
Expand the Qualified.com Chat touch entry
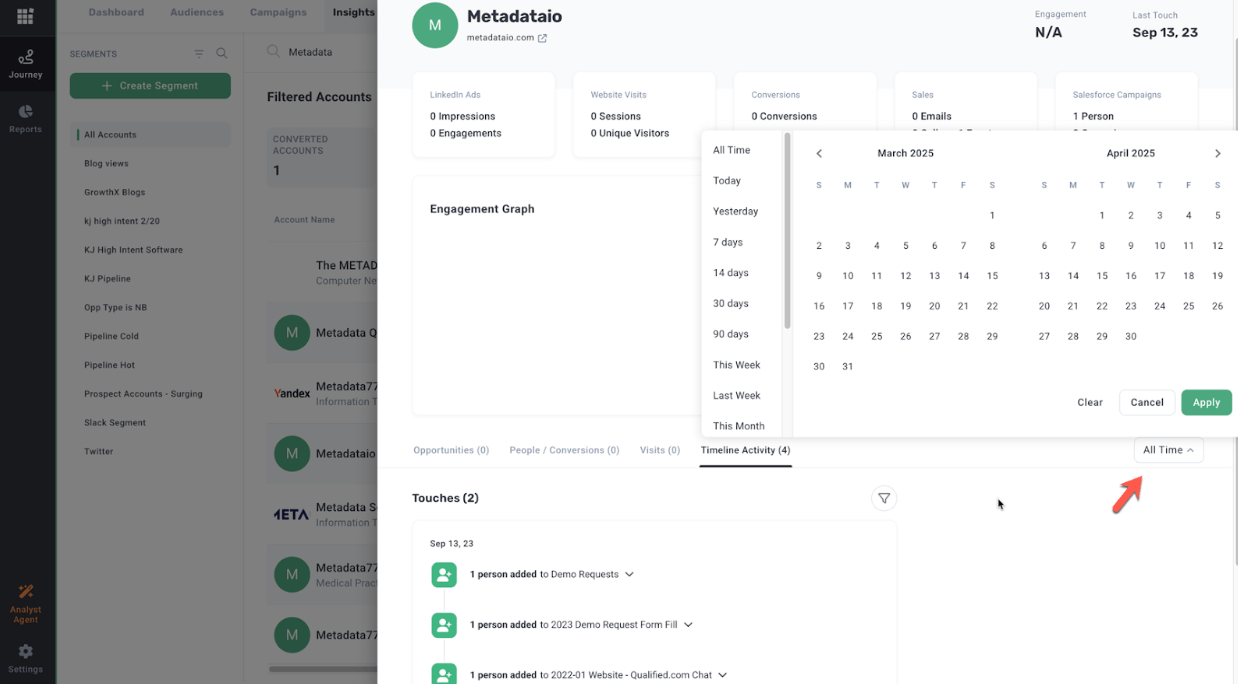(723, 675)
